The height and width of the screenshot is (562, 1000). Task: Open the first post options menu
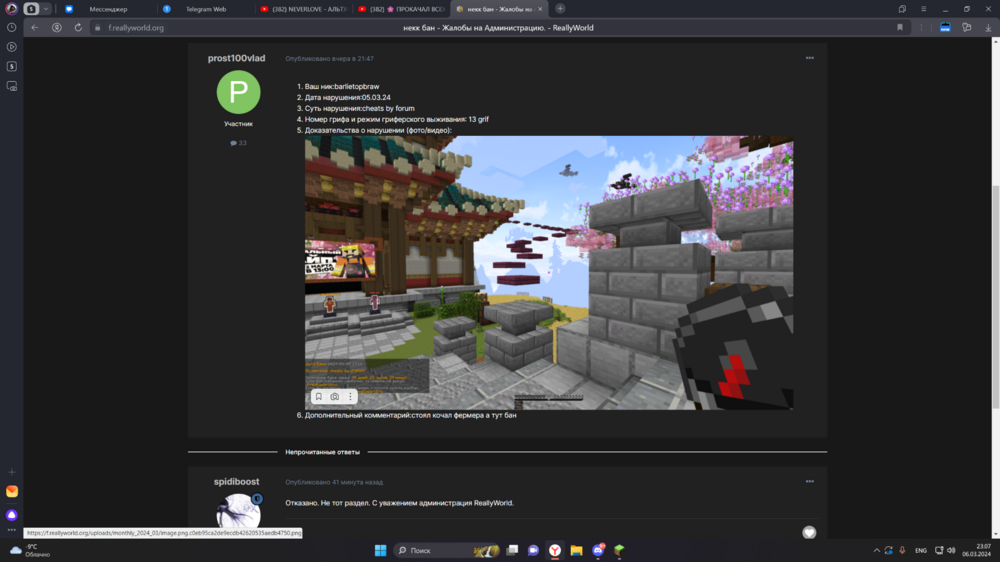click(x=809, y=58)
